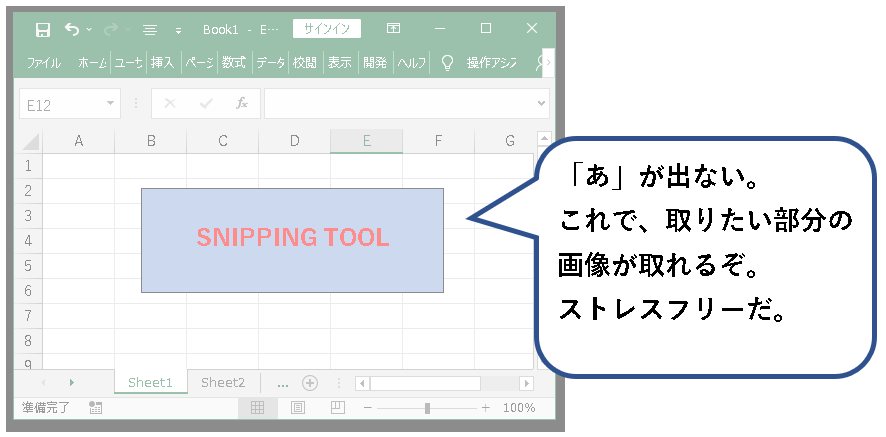Switch to Page Layout view icon

pyautogui.click(x=298, y=408)
